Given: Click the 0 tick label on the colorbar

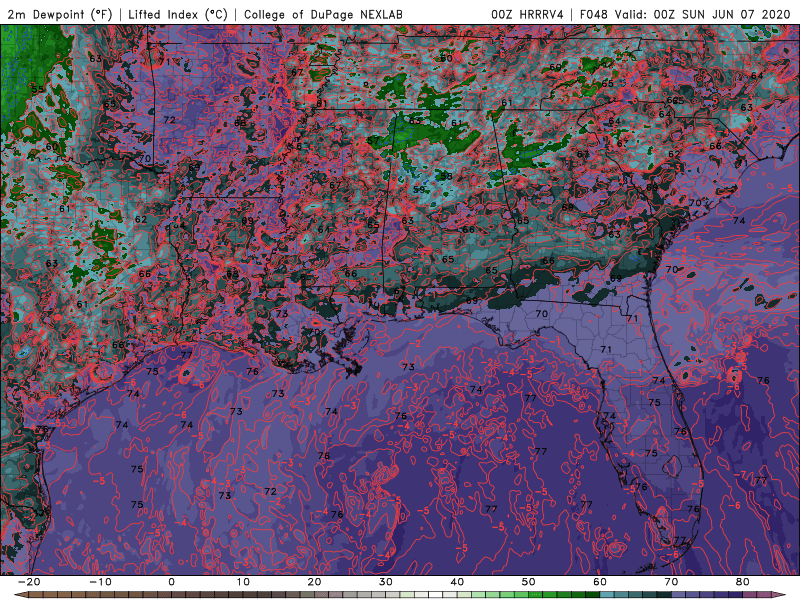Looking at the screenshot, I should 171,582.
